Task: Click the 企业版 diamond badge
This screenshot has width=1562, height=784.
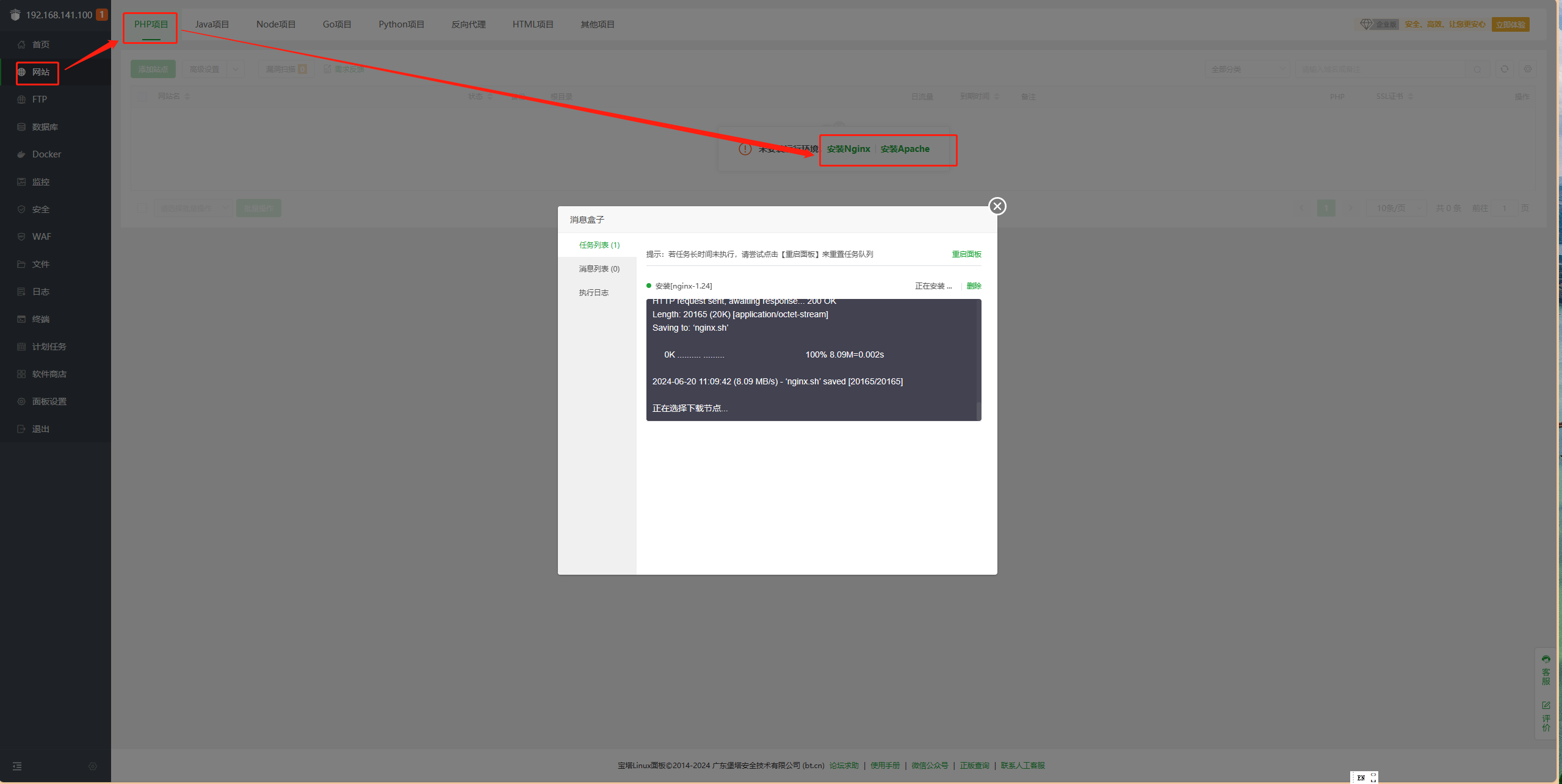Action: [1378, 24]
